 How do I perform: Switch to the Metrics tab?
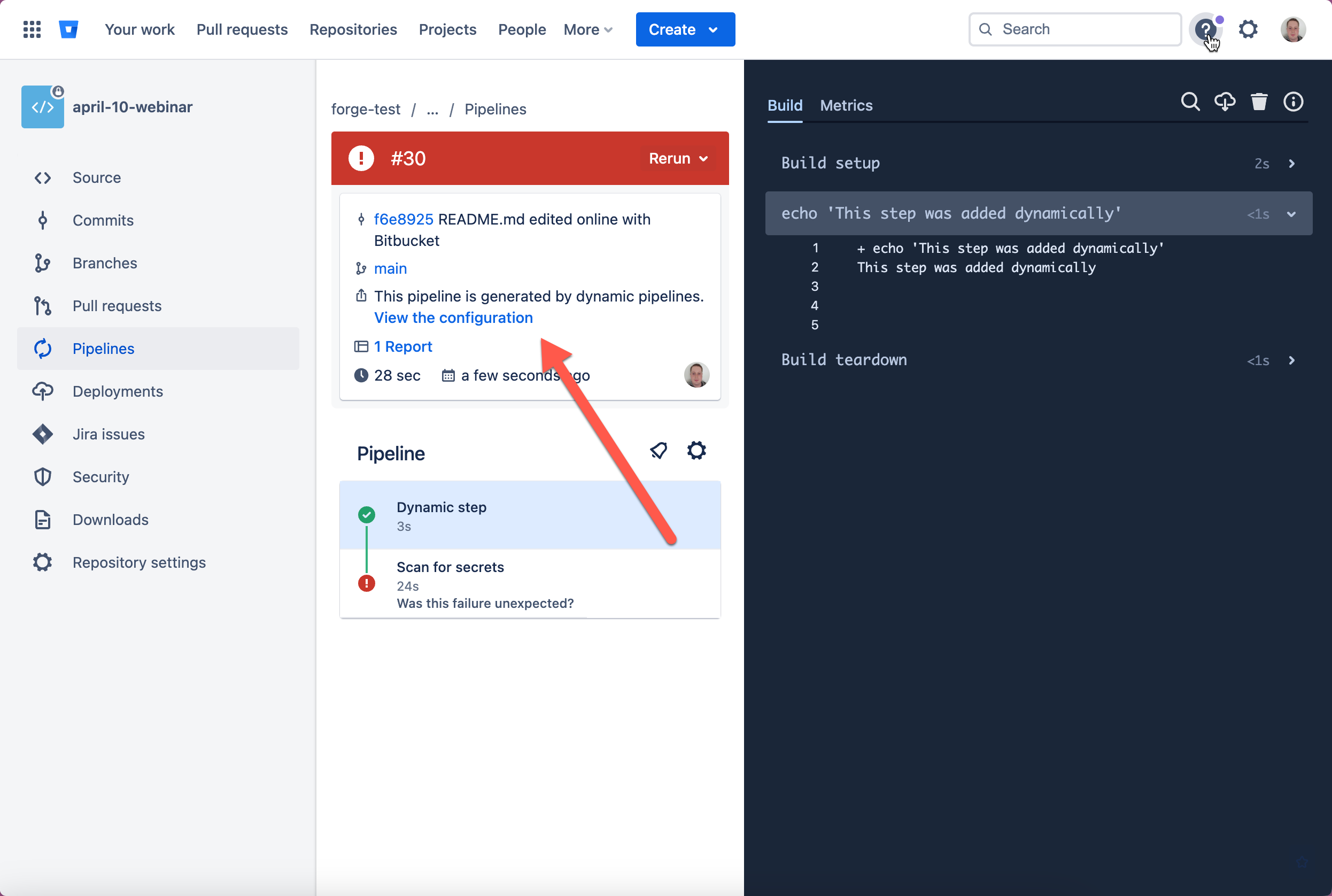coord(846,105)
